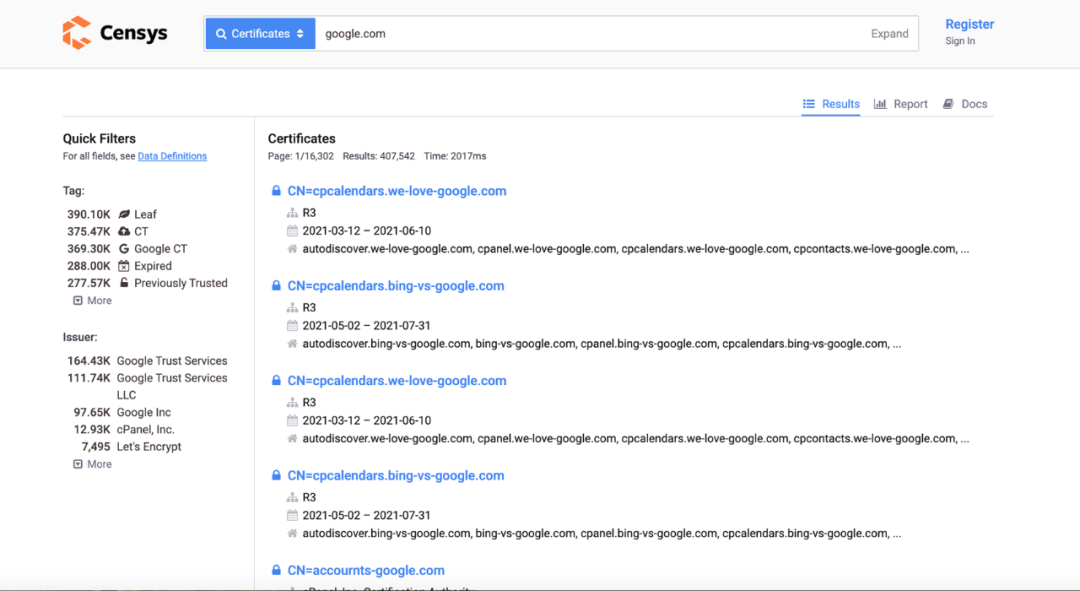
Task: Expand More under Issuer filters
Action: [x=92, y=464]
